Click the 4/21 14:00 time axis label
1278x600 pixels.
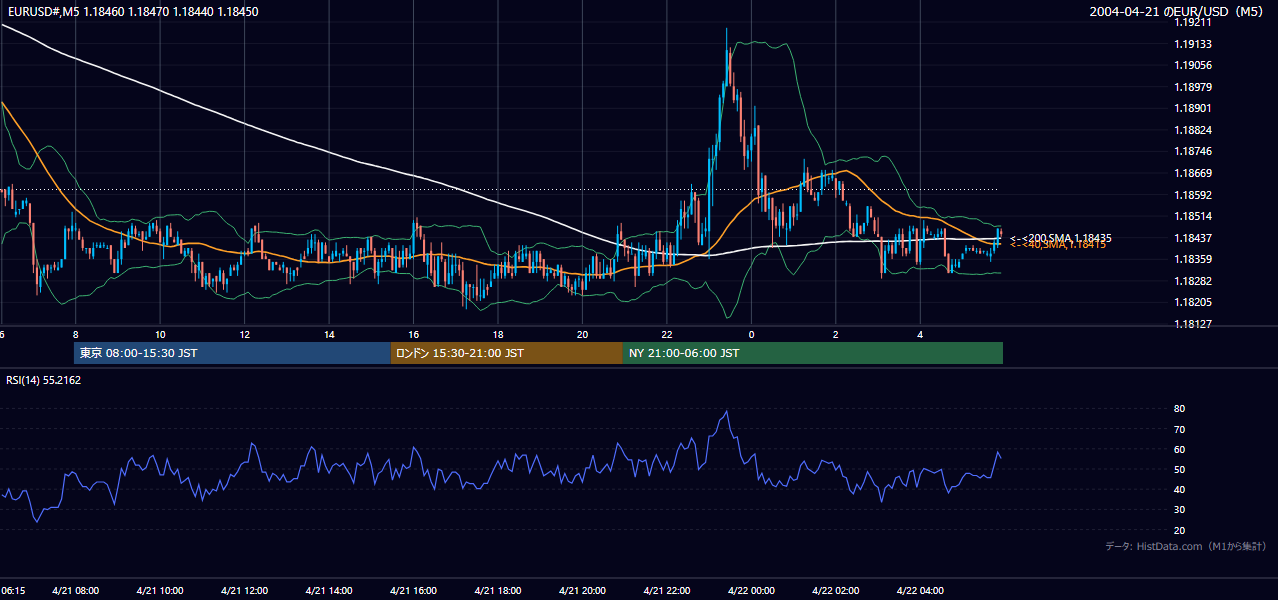(329, 590)
